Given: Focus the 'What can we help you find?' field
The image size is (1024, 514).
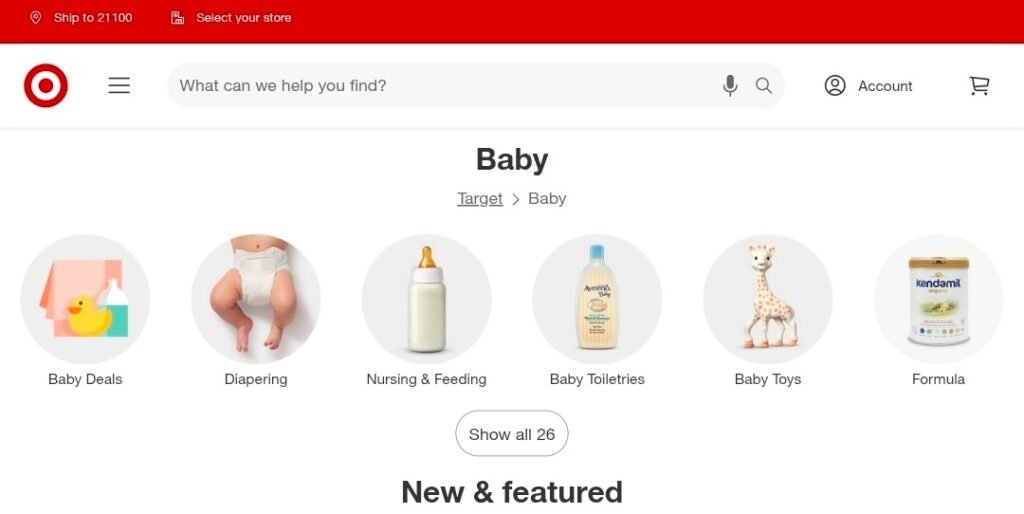Looking at the screenshot, I should pyautogui.click(x=444, y=86).
